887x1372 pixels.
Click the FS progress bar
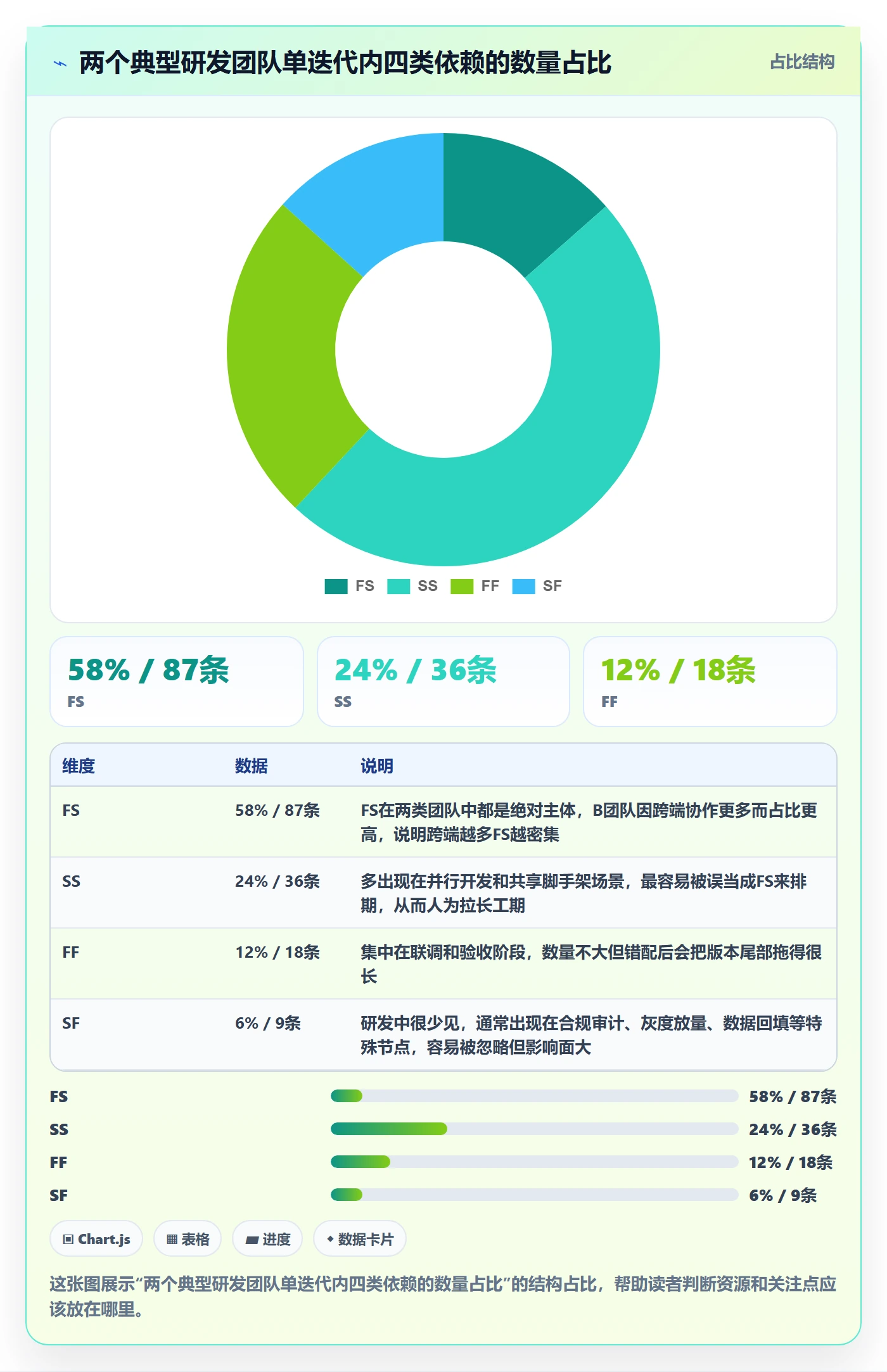point(534,1096)
